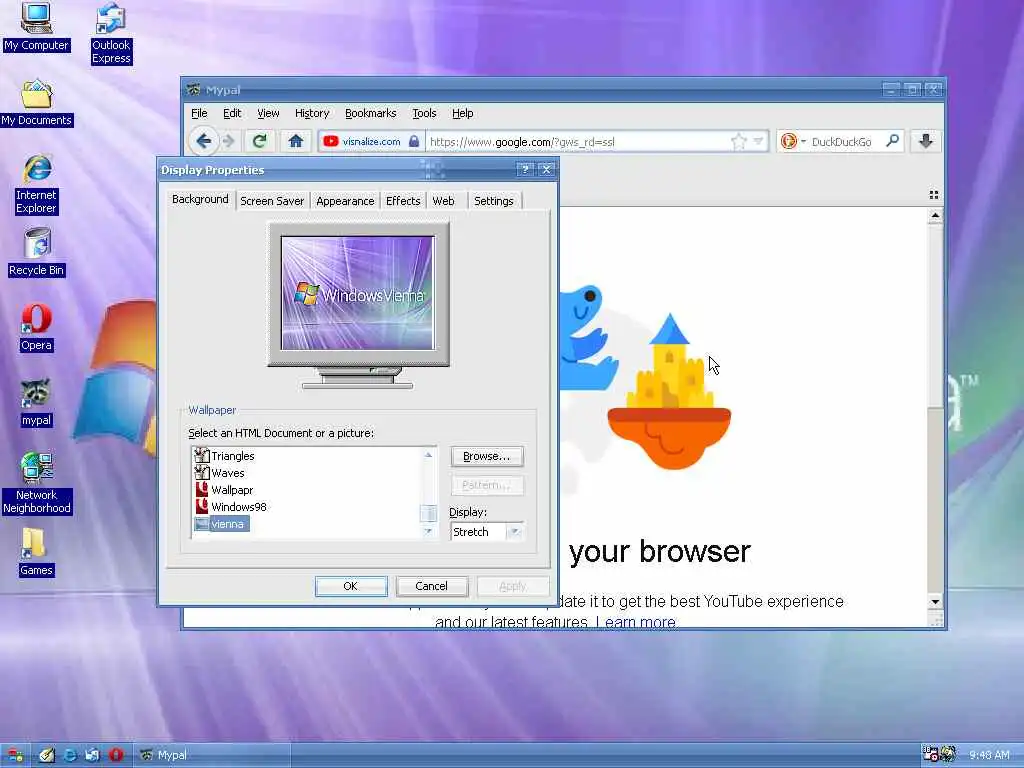The width and height of the screenshot is (1024, 768).
Task: Switch to the Settings tab
Action: tap(494, 201)
